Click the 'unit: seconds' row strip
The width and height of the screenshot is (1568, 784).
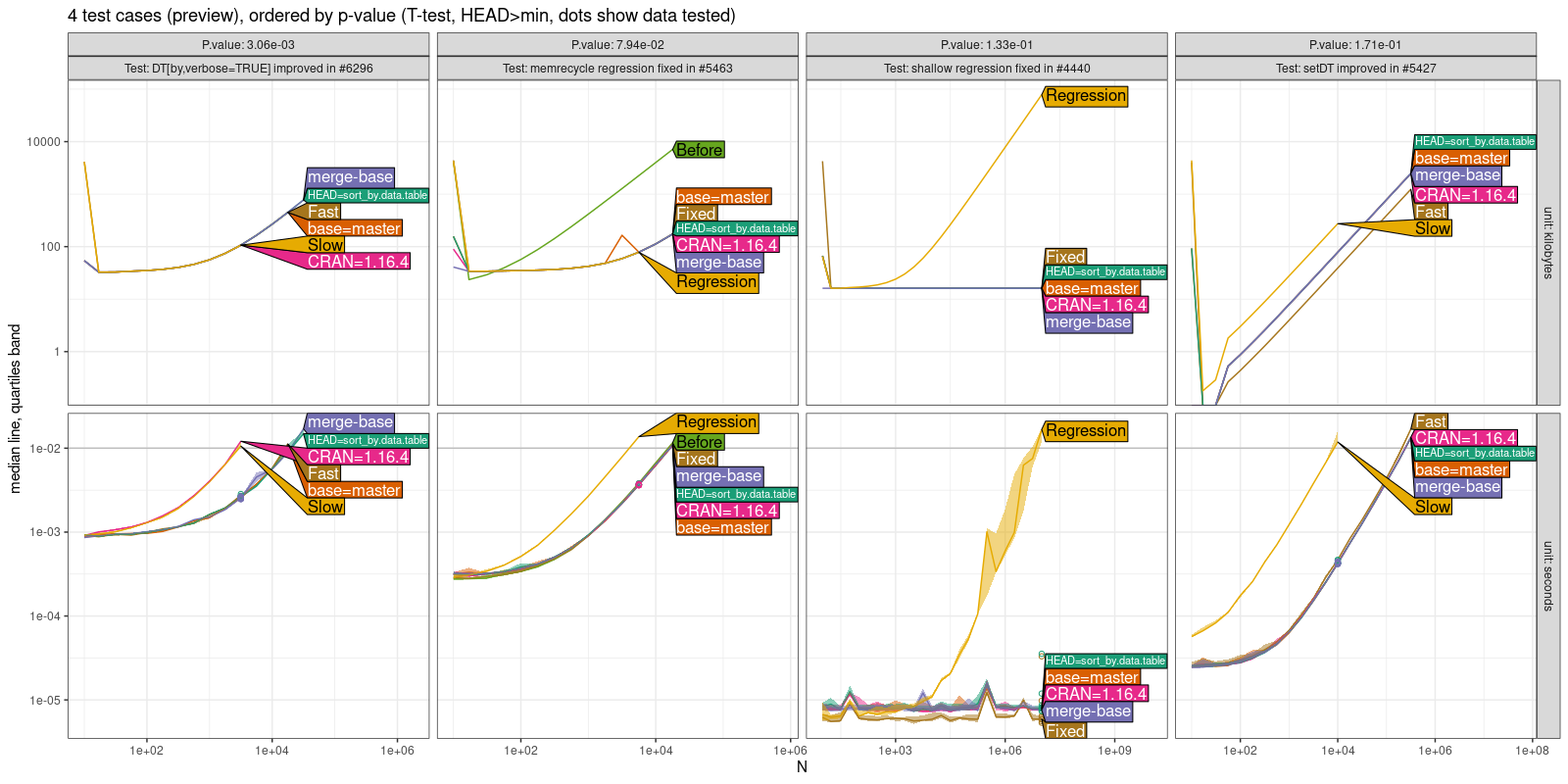pyautogui.click(x=1548, y=575)
